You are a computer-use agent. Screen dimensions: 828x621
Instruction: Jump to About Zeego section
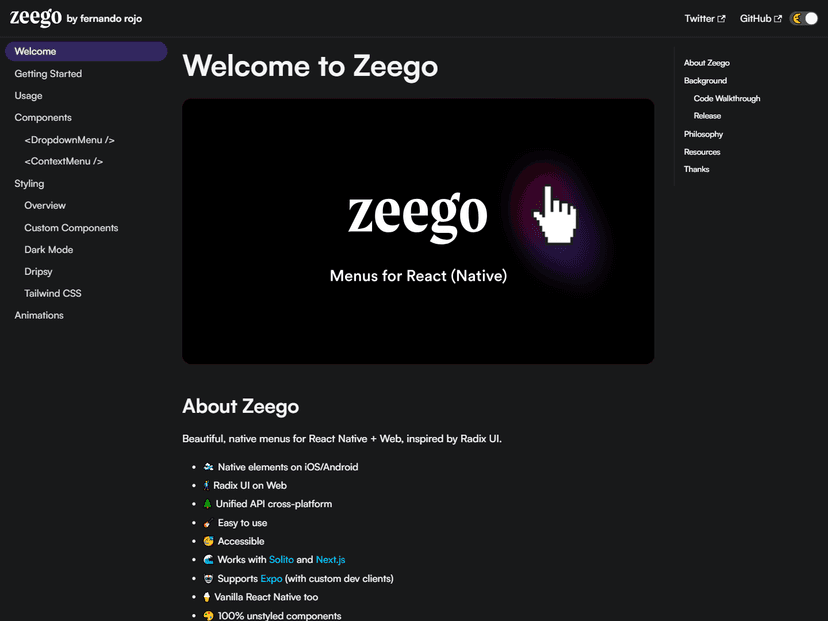point(707,63)
